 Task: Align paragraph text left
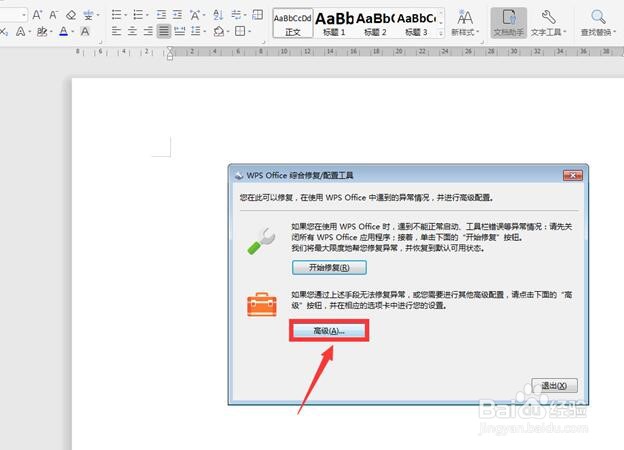point(117,31)
